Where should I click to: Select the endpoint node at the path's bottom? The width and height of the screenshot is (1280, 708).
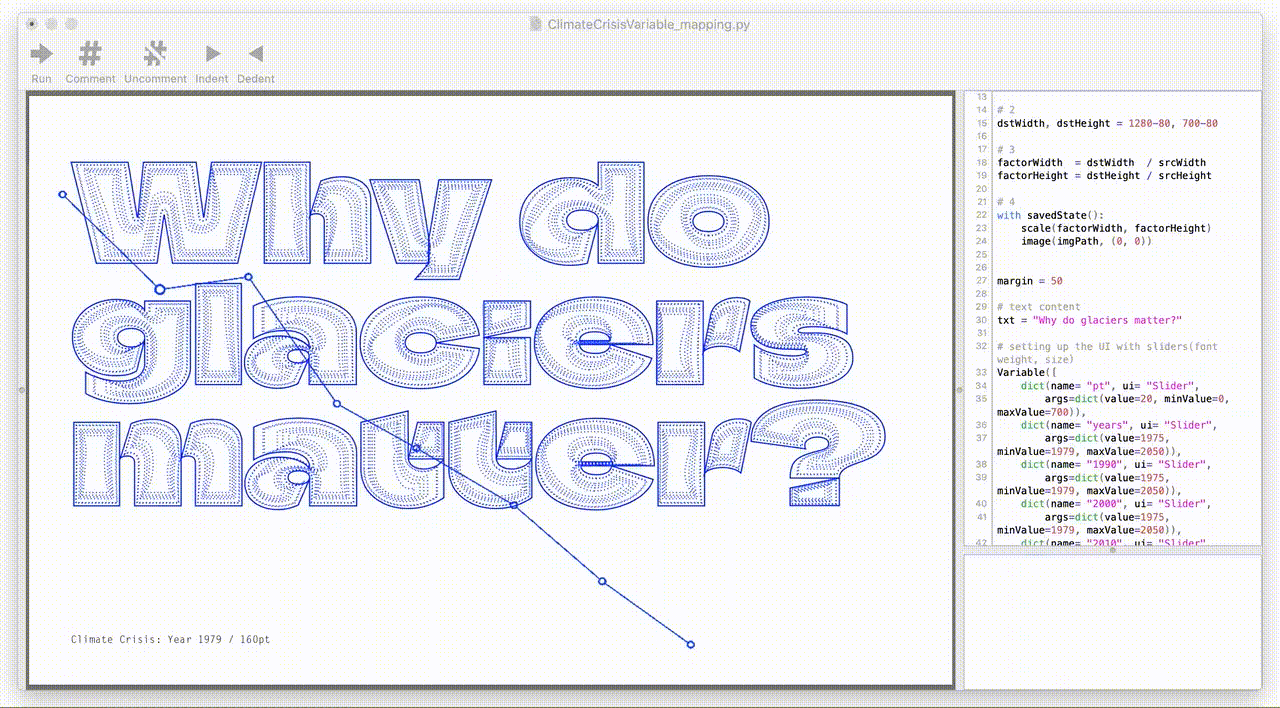tap(689, 645)
